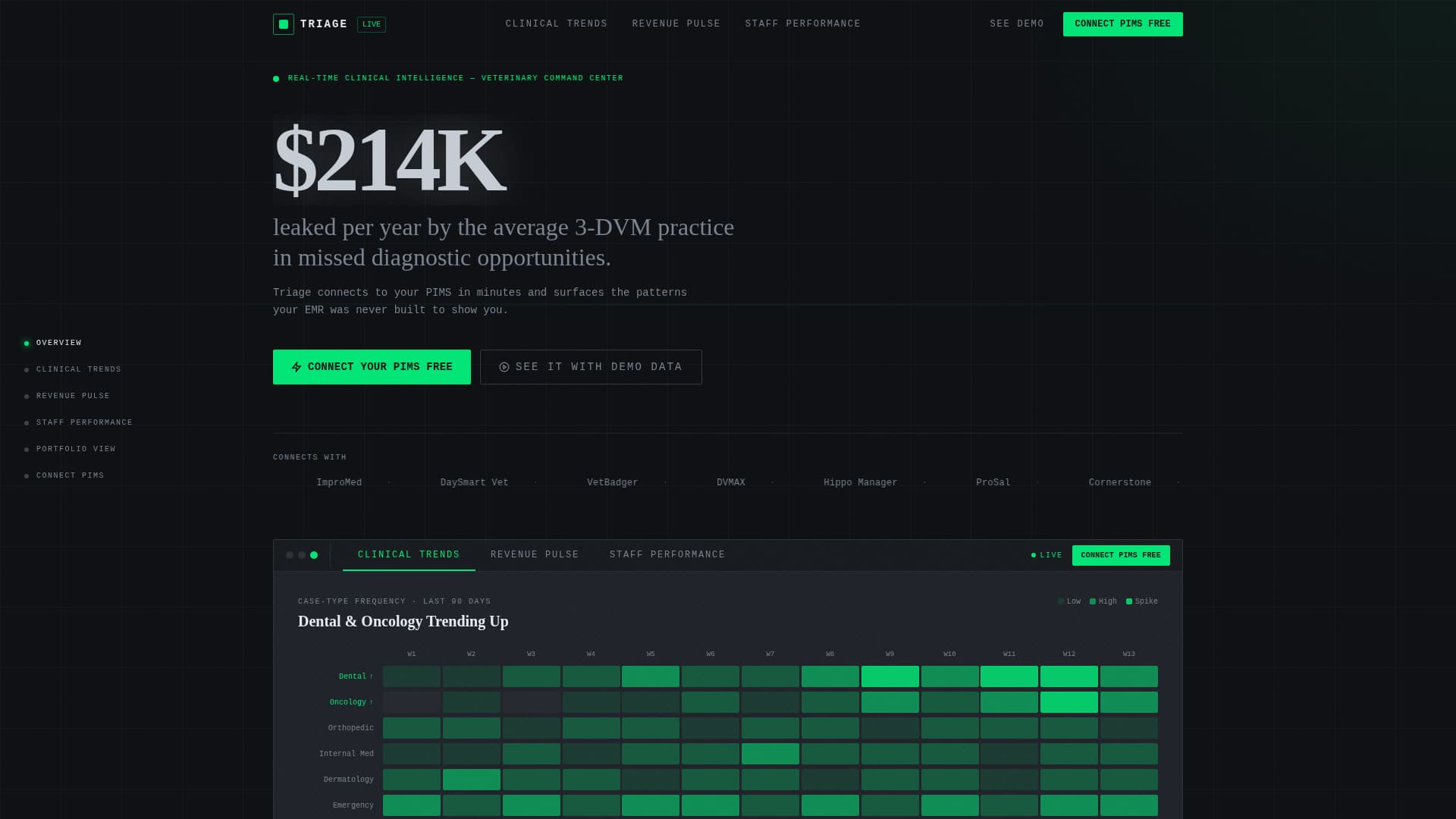Click the play circle icon in the See It With Demo Data button
Image resolution: width=1456 pixels, height=819 pixels.
click(504, 367)
